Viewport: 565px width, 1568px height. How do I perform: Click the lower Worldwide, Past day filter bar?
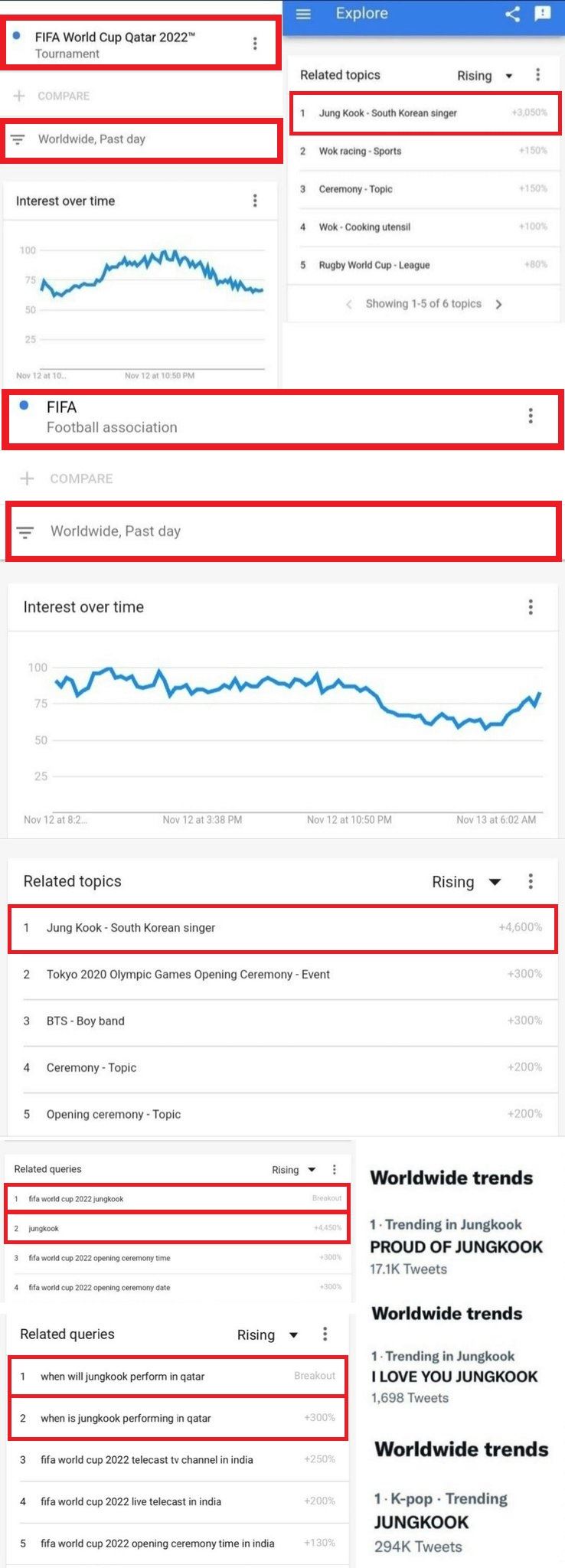click(x=282, y=531)
